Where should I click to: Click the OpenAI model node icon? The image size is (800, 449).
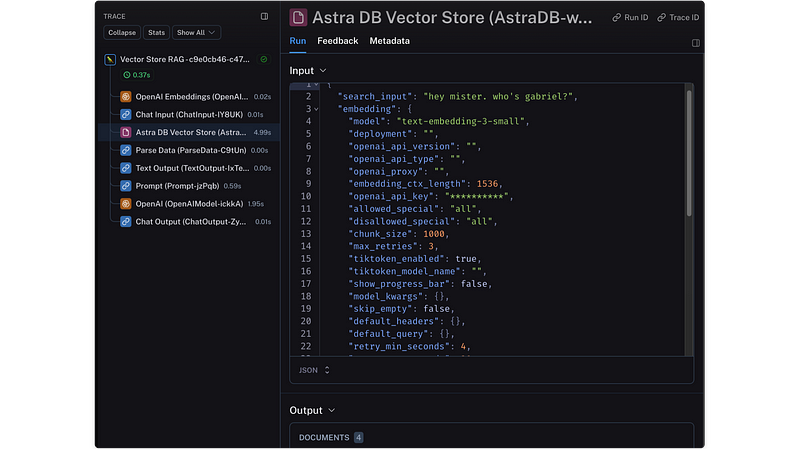tap(126, 203)
